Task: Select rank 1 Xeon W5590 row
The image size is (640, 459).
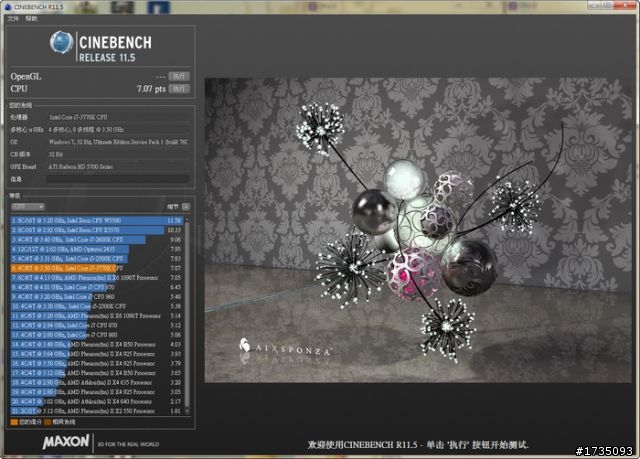Action: 97,220
